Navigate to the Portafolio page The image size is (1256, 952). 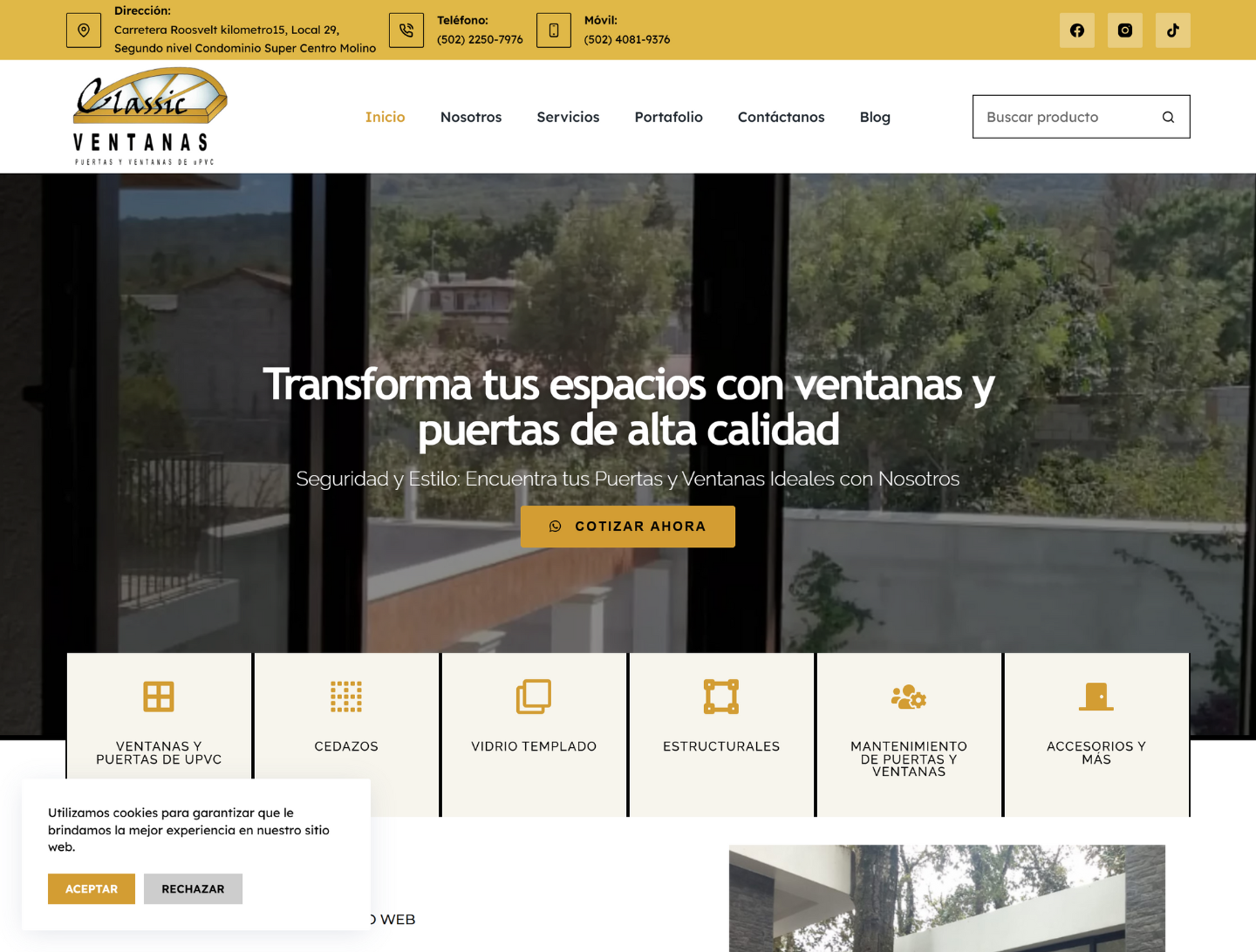668,117
